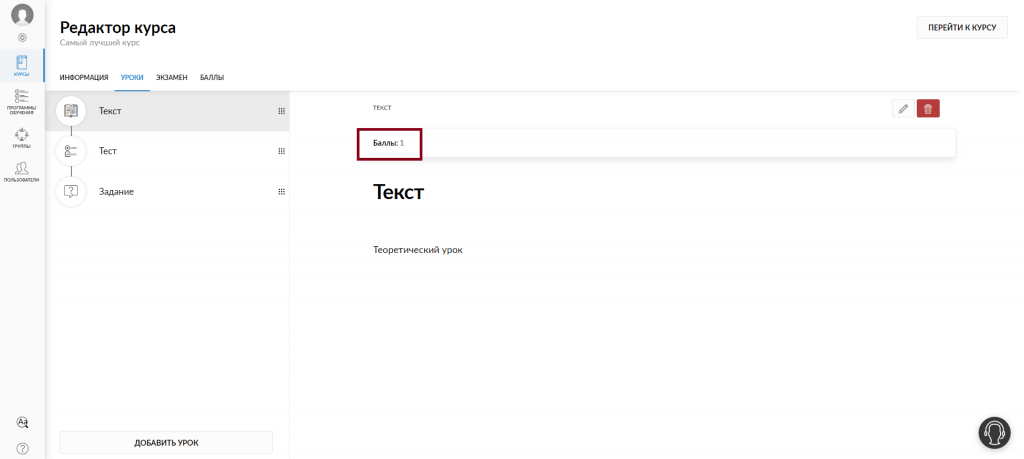Delete the lesson with the red trash button
This screenshot has height=459, width=1024.
(x=928, y=109)
